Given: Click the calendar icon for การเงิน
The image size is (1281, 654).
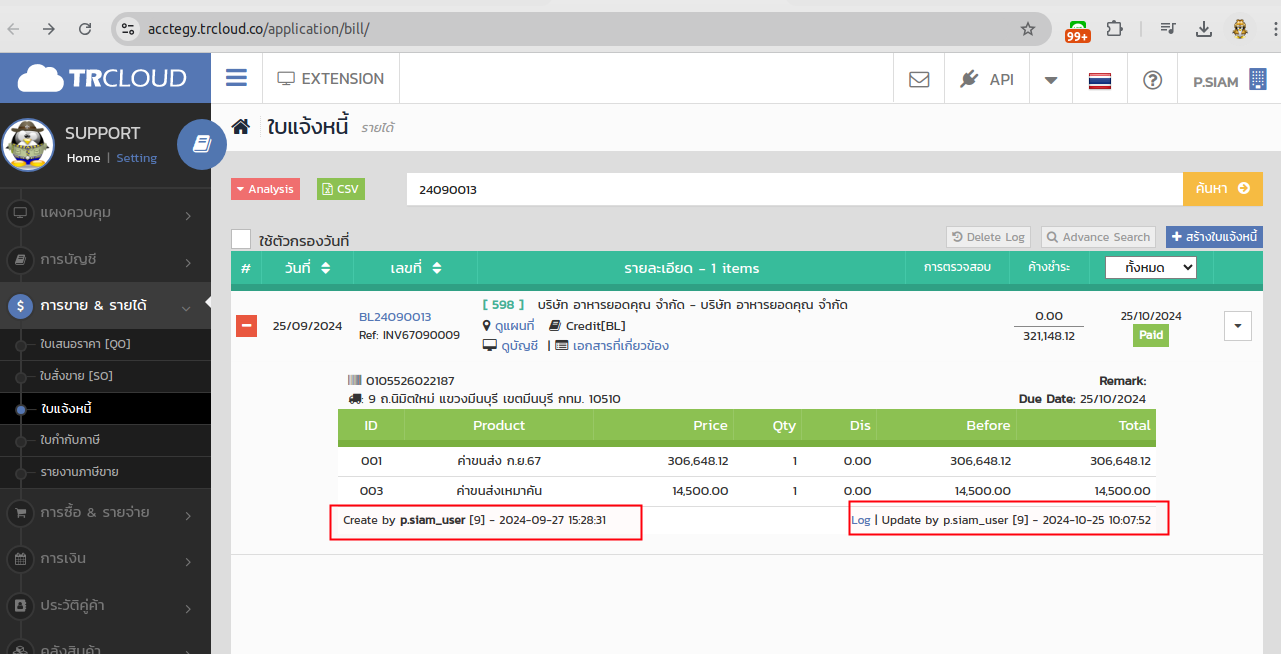Looking at the screenshot, I should (20, 559).
